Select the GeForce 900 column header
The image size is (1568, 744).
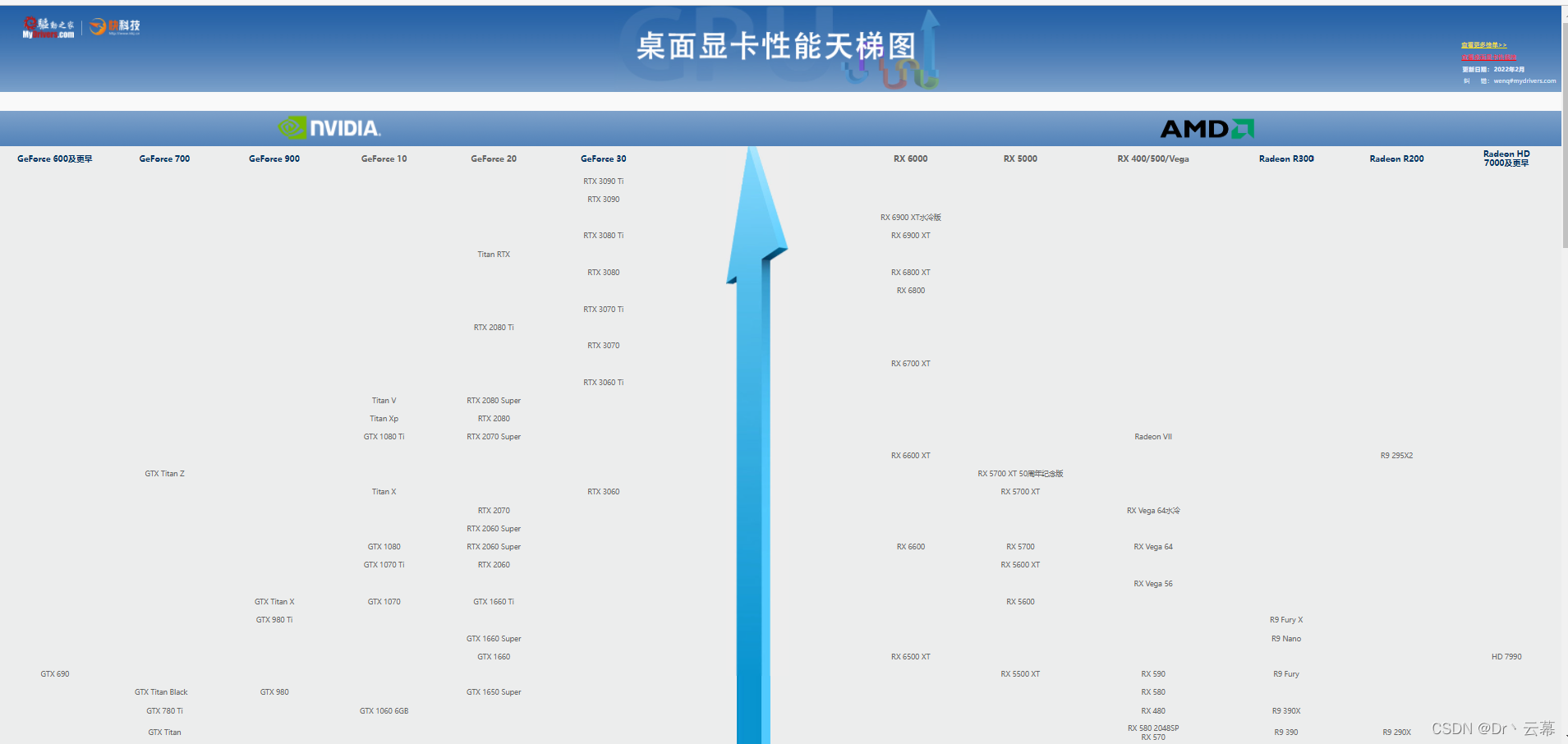click(274, 158)
